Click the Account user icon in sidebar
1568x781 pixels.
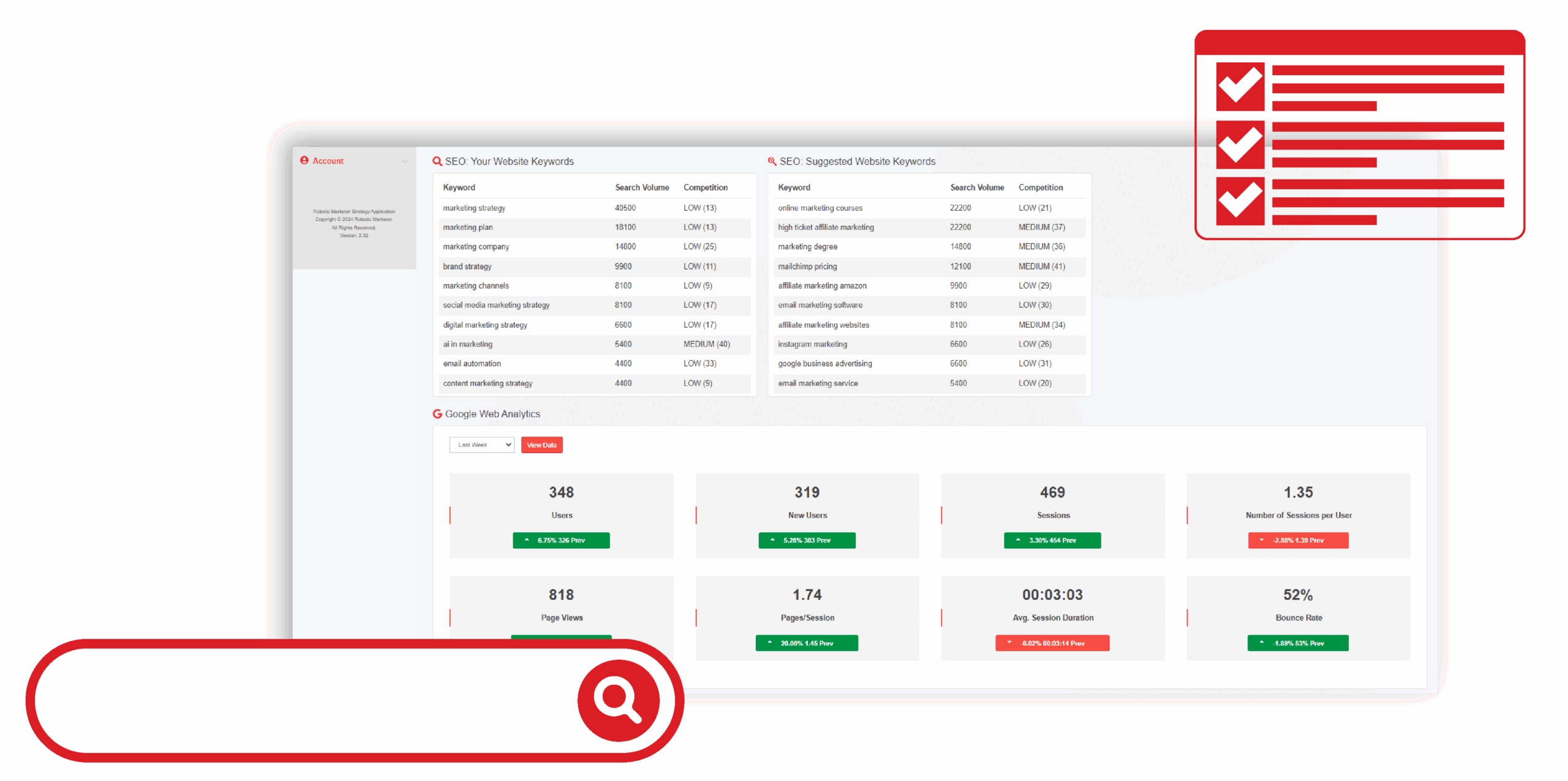(x=304, y=160)
